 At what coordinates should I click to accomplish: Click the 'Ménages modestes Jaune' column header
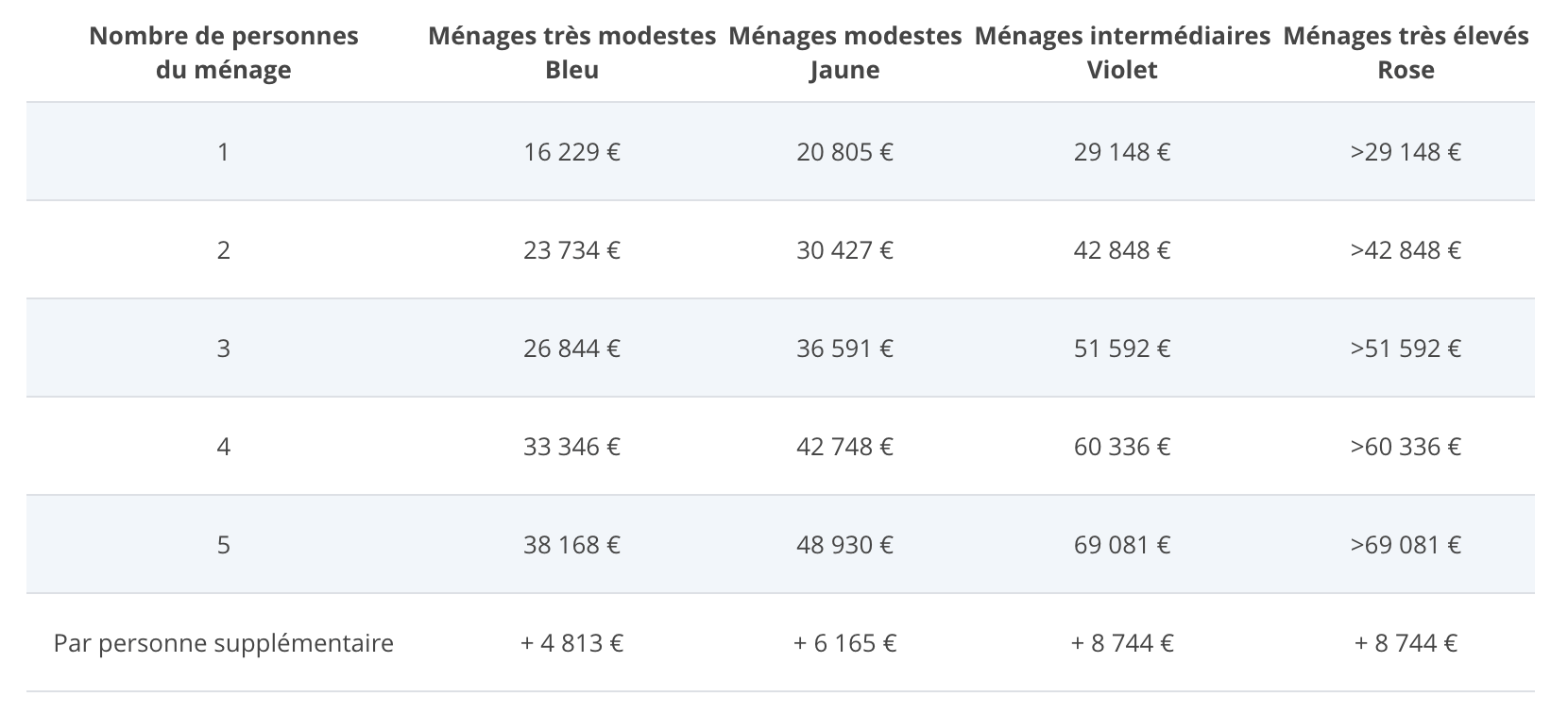844,53
